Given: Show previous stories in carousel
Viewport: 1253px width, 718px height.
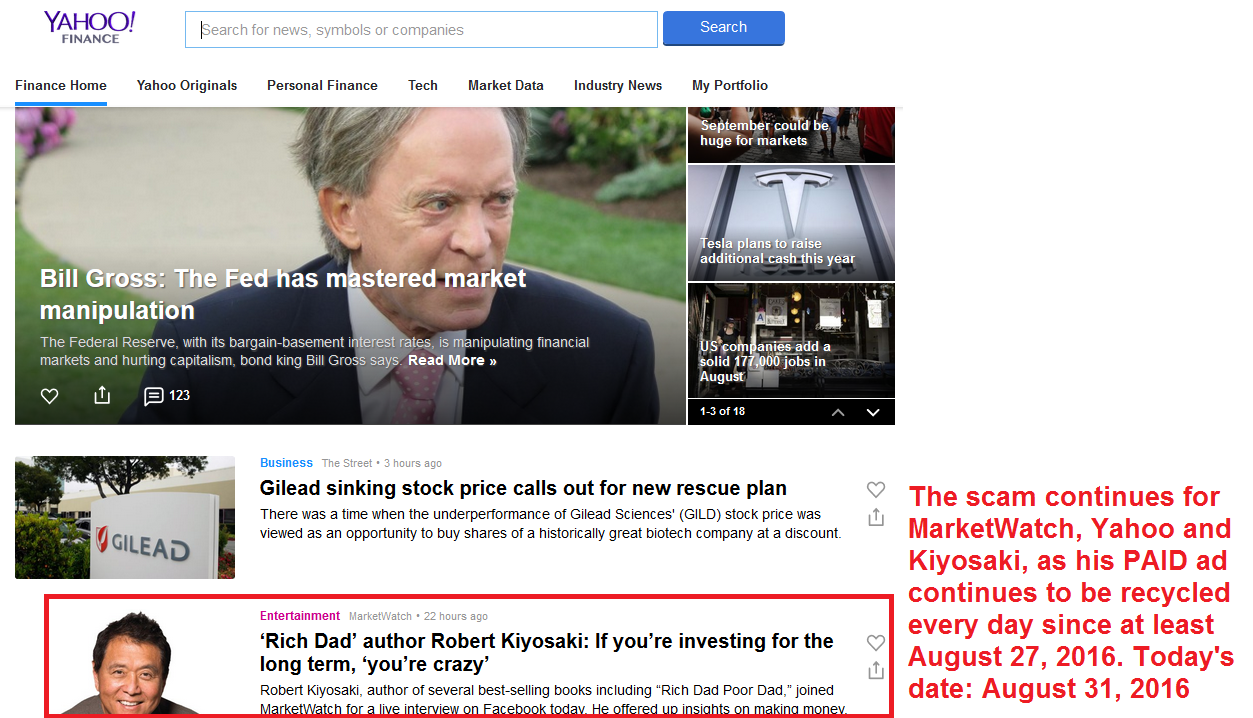Looking at the screenshot, I should click(x=838, y=412).
